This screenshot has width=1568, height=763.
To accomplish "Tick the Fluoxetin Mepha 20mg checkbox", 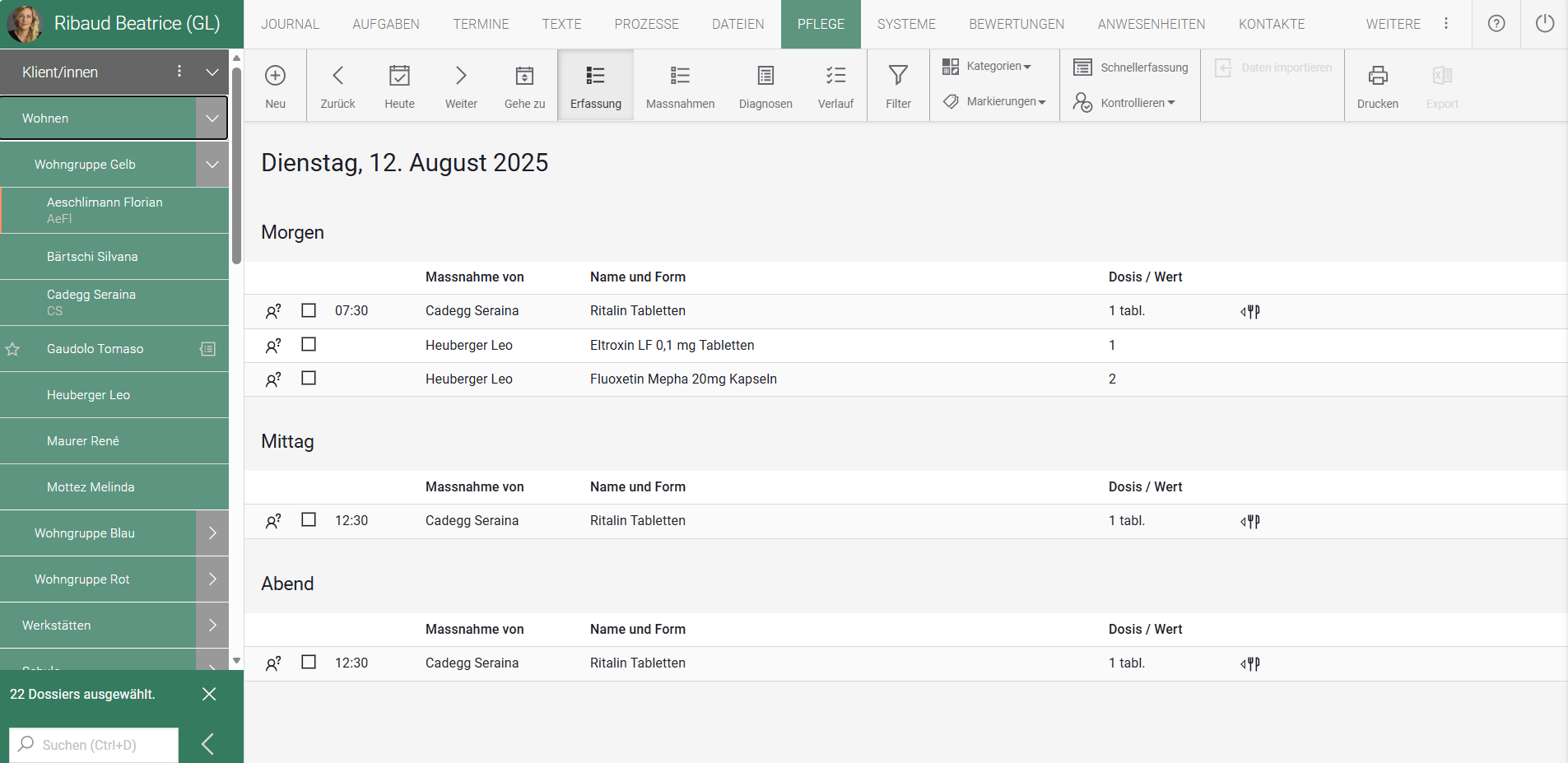I will pos(309,378).
